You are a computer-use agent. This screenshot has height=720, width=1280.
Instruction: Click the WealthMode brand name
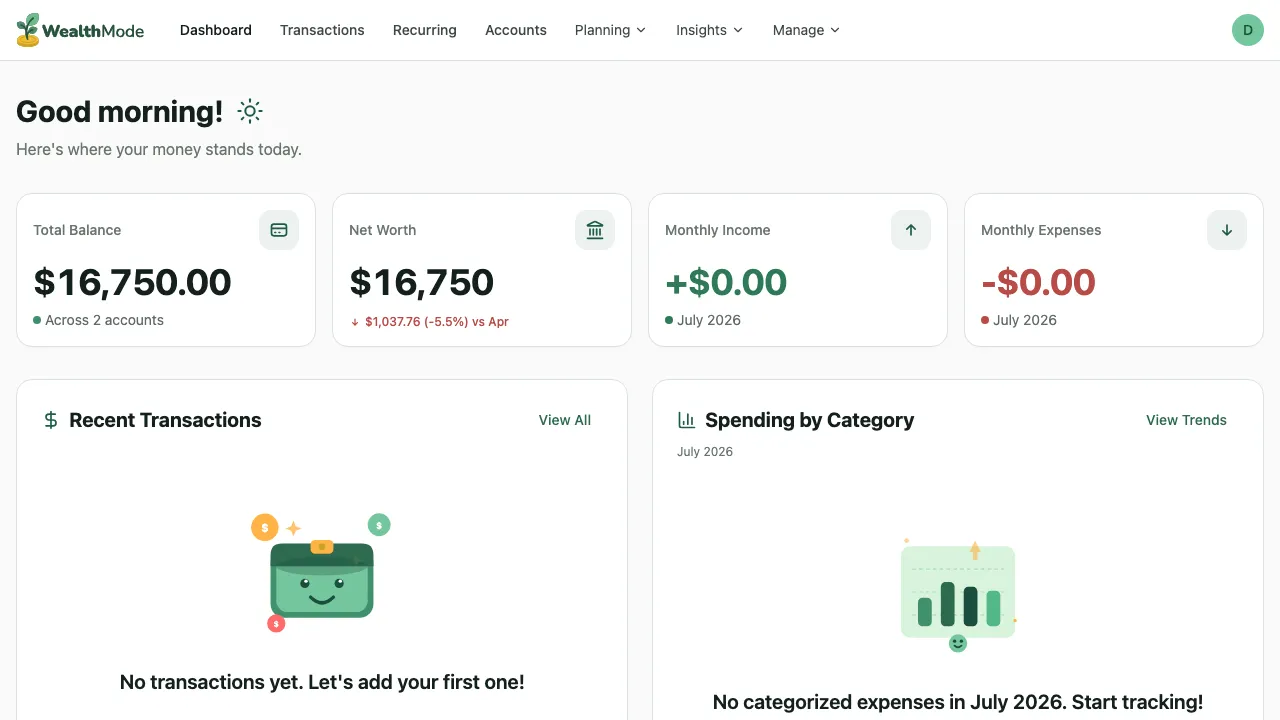click(x=93, y=31)
